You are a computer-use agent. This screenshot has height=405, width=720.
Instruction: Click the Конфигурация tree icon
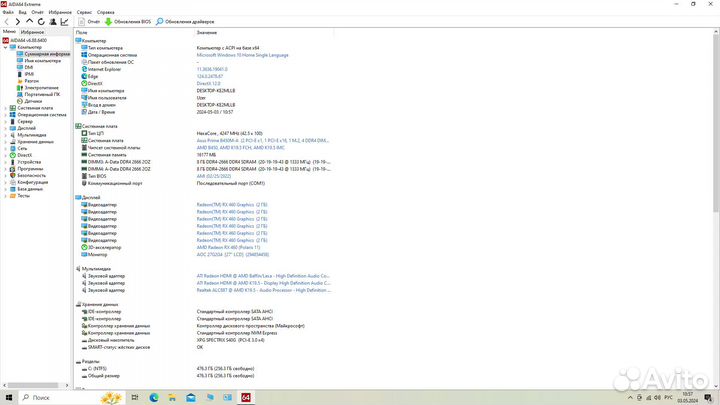[12, 182]
